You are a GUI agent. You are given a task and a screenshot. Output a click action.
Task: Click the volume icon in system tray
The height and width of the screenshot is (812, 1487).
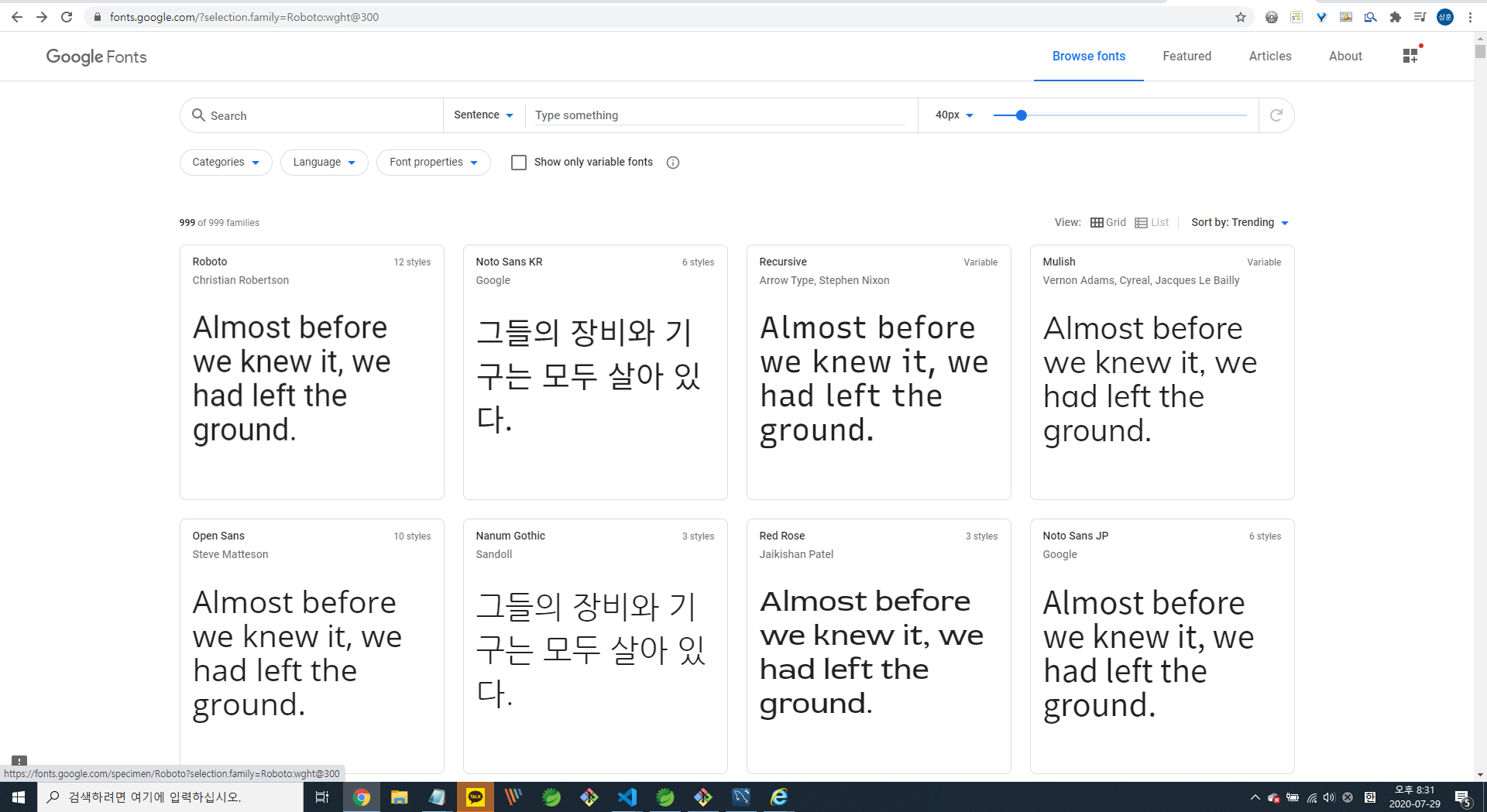click(x=1329, y=797)
